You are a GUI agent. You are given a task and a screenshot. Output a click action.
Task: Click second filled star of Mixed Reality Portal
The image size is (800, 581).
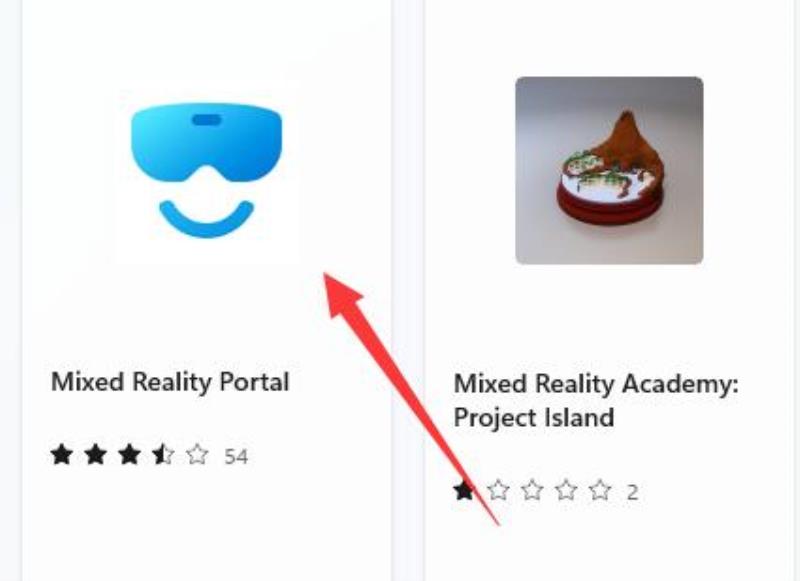pos(95,454)
